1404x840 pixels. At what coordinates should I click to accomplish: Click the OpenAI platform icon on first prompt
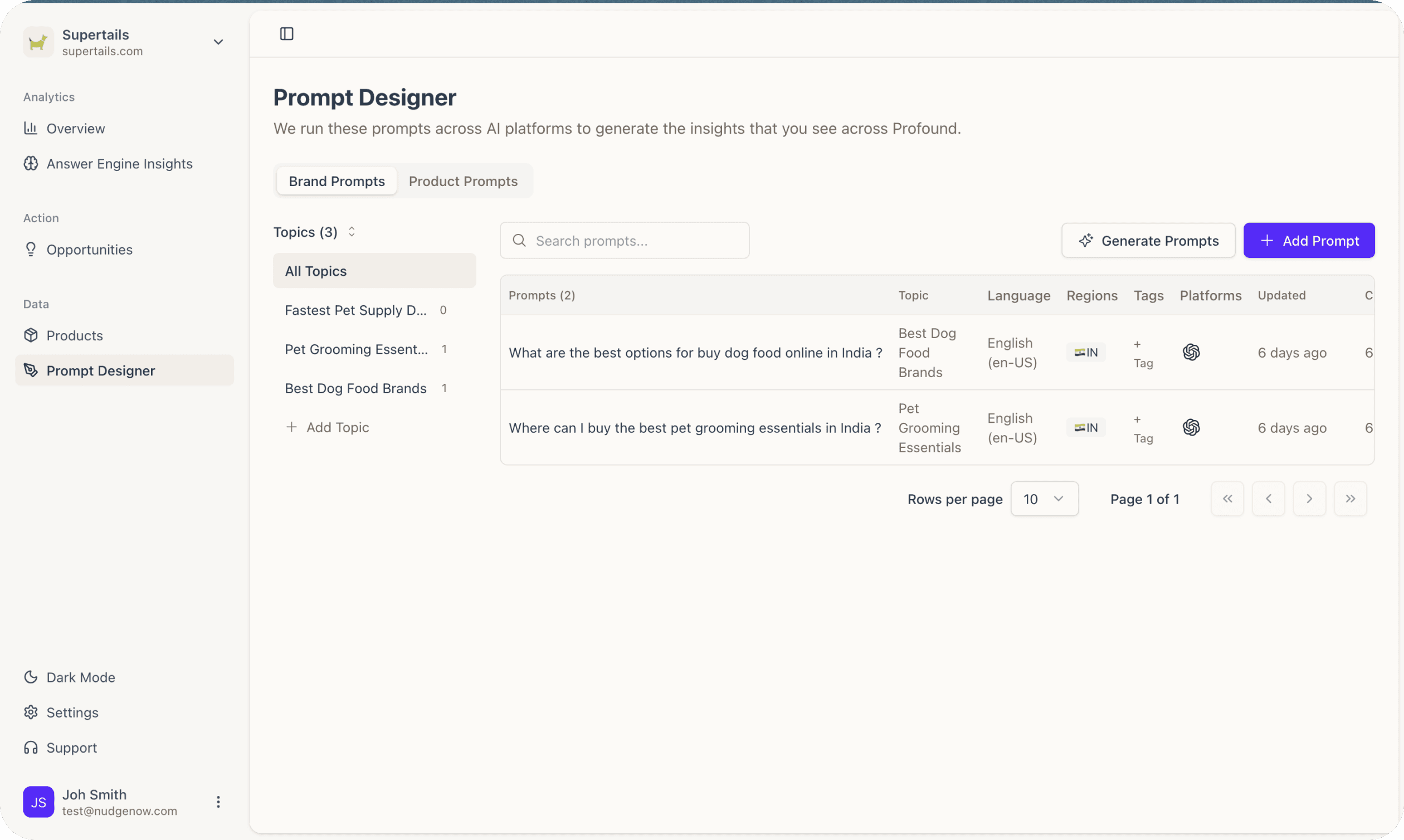coord(1192,352)
